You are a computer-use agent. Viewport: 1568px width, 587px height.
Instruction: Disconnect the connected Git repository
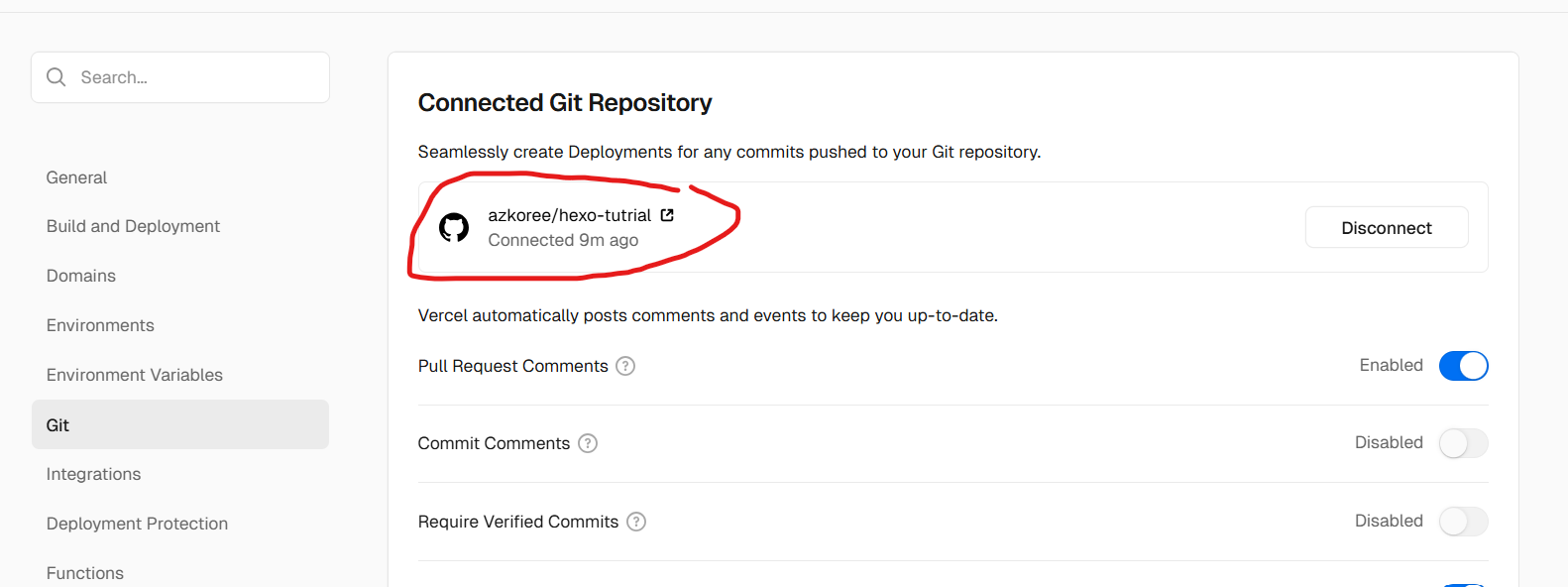(1386, 227)
